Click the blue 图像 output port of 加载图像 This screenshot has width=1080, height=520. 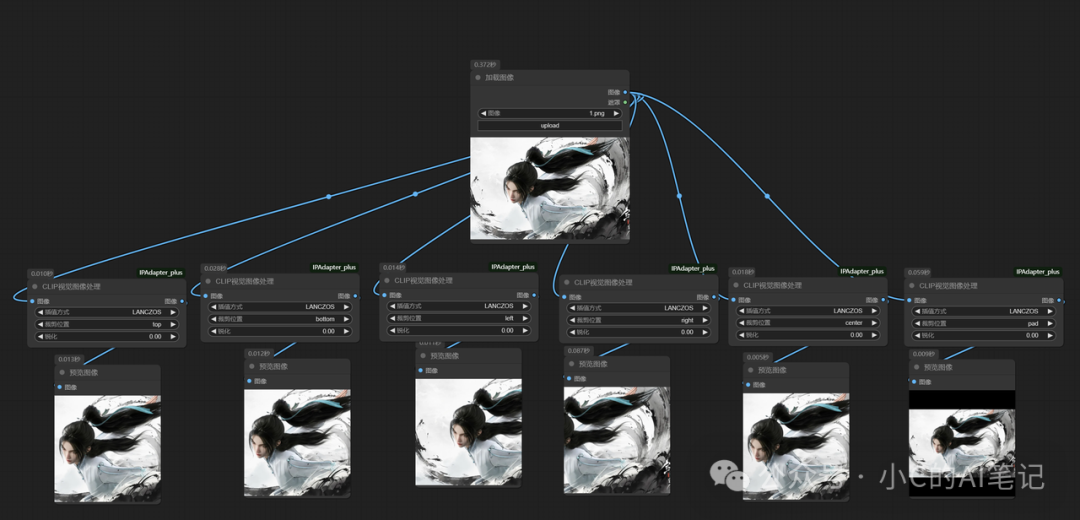tap(625, 92)
